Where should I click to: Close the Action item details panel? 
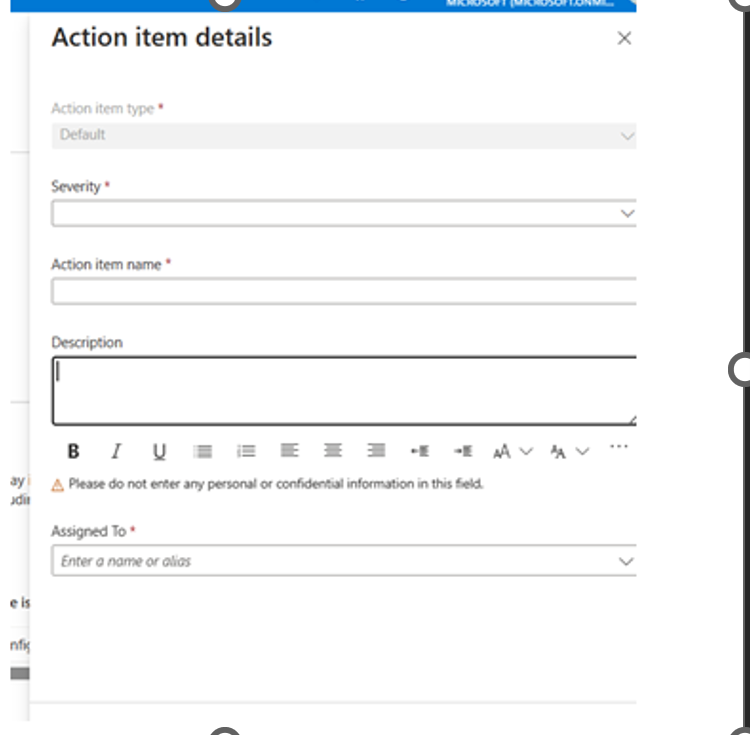tap(624, 38)
